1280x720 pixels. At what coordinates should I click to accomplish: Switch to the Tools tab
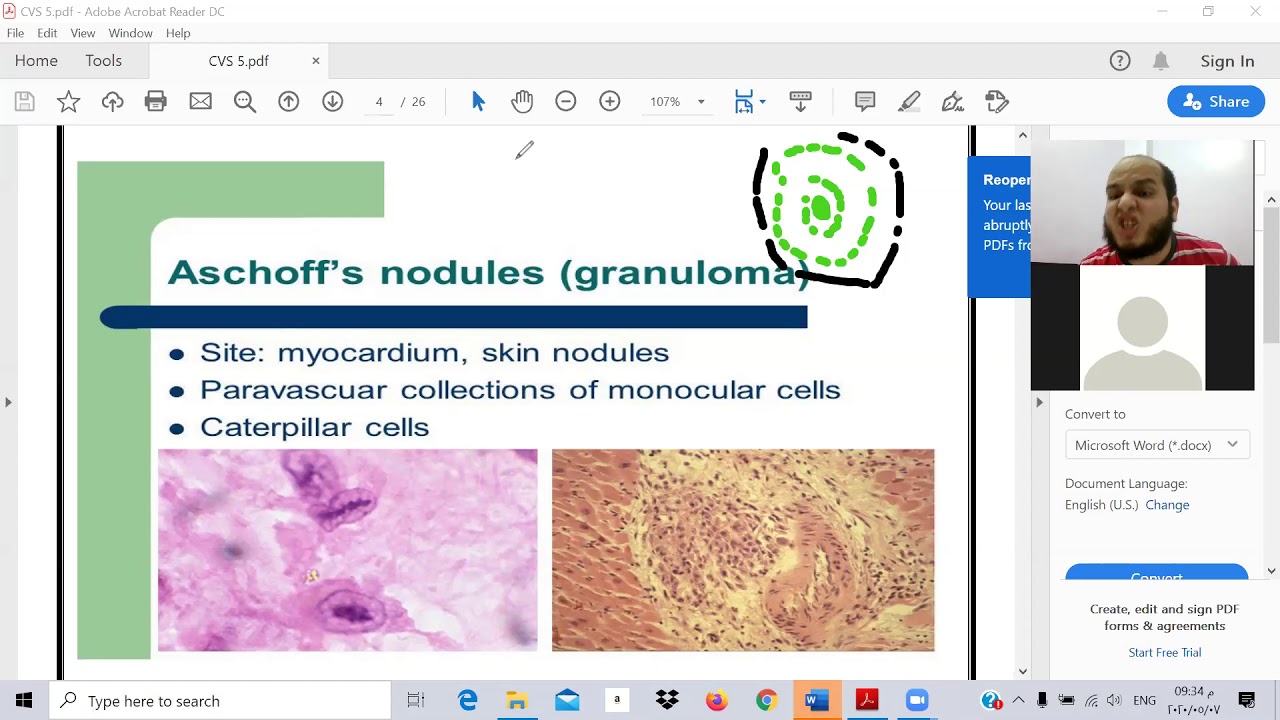pos(103,61)
